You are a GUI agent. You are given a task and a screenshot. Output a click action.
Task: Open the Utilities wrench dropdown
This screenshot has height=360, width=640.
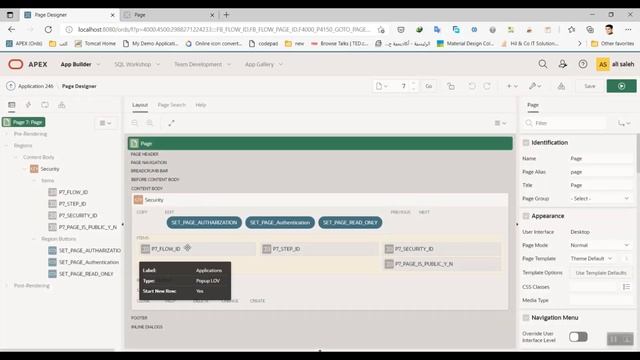click(535, 86)
